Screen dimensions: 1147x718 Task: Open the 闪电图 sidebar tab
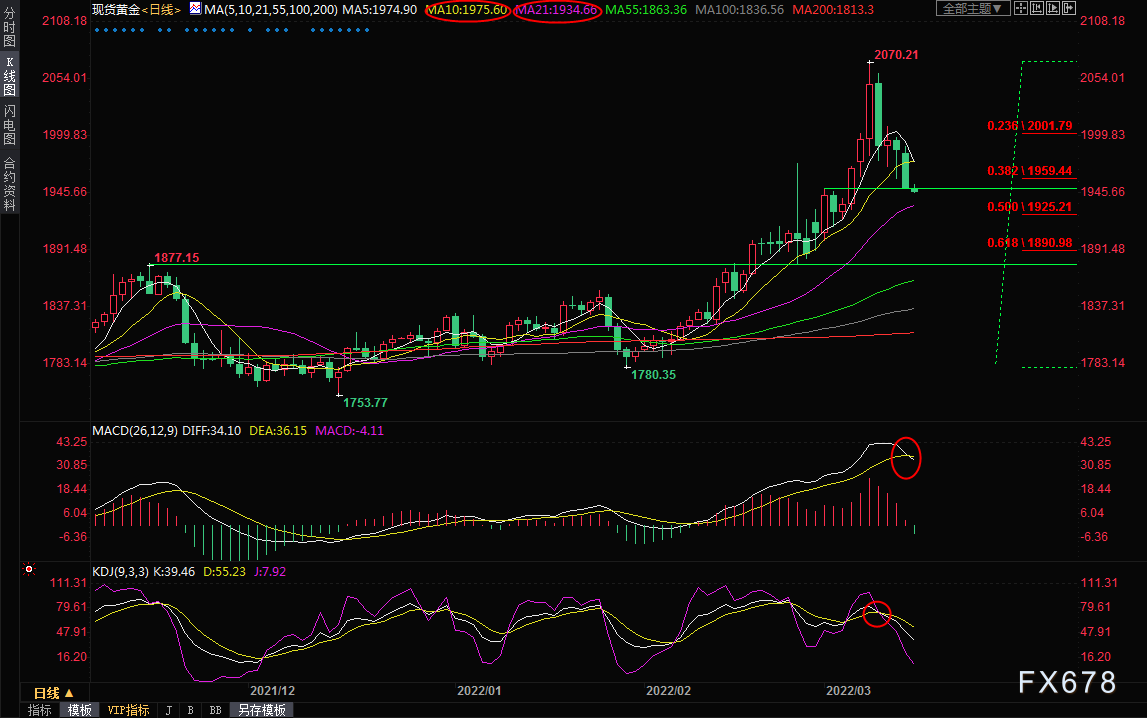[10, 124]
